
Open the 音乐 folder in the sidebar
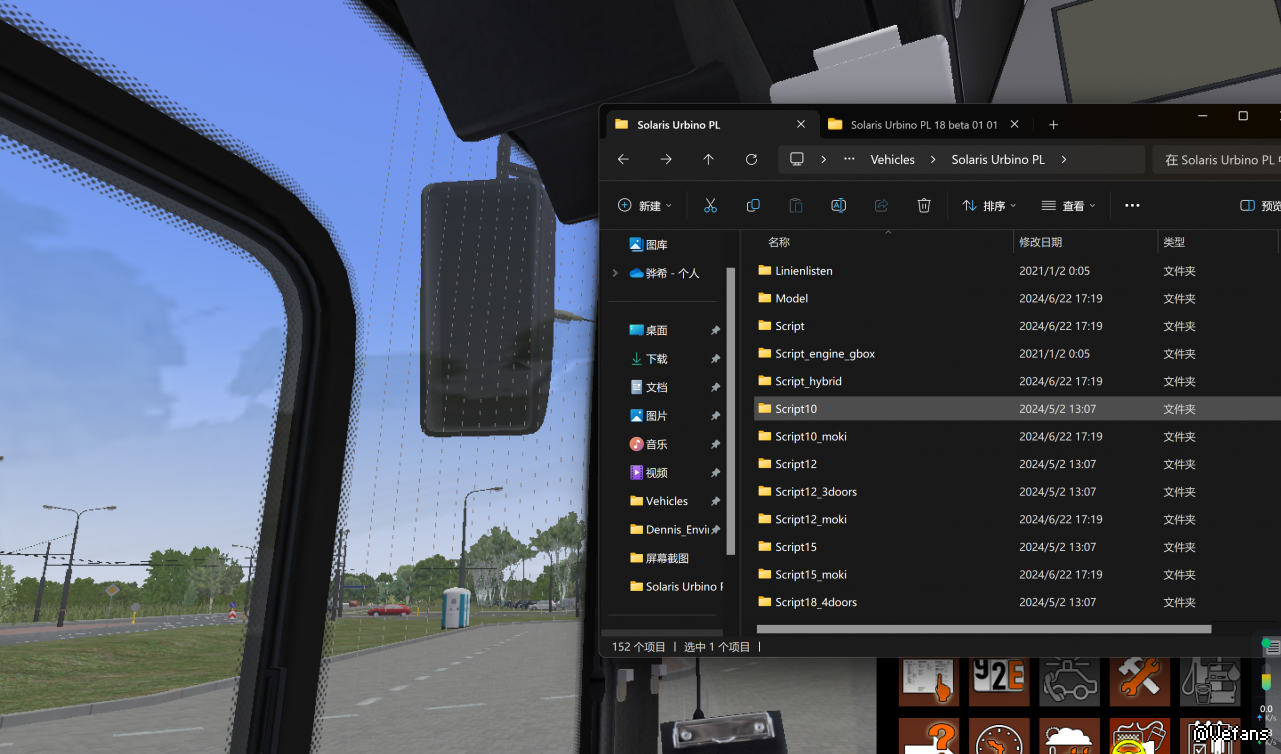(648, 444)
